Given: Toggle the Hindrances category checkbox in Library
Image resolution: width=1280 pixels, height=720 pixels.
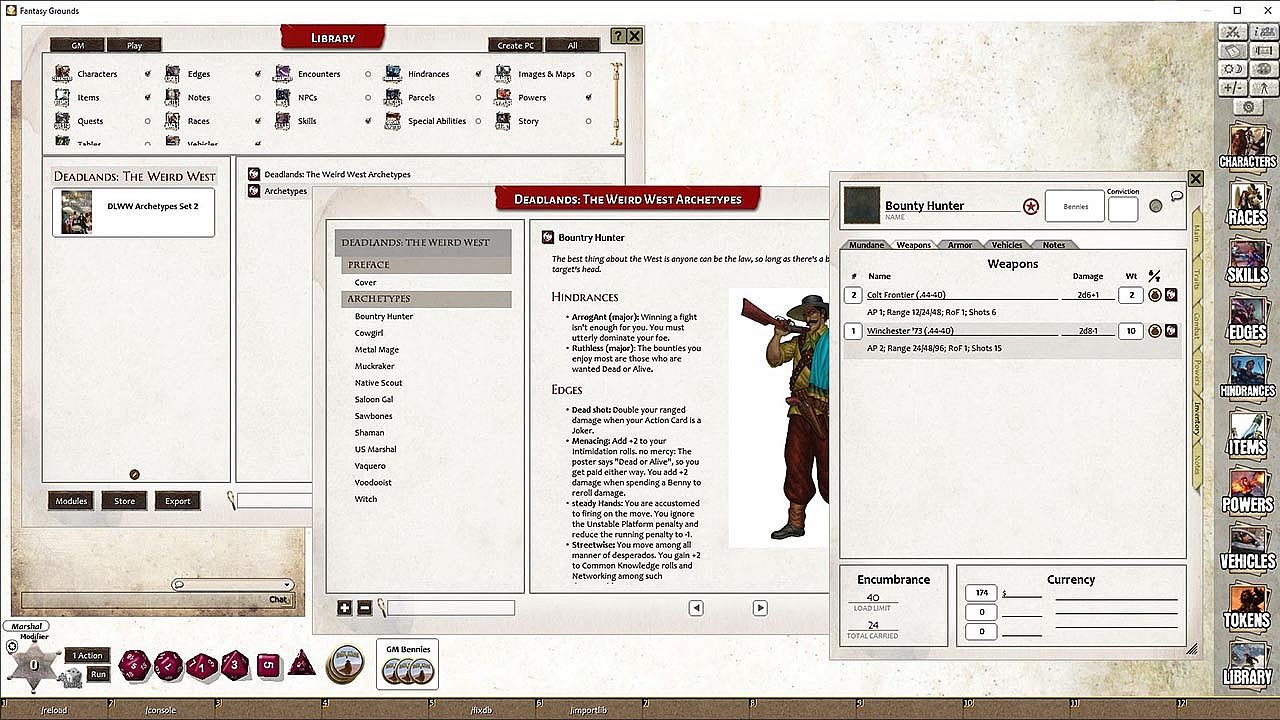Looking at the screenshot, I should [x=478, y=74].
